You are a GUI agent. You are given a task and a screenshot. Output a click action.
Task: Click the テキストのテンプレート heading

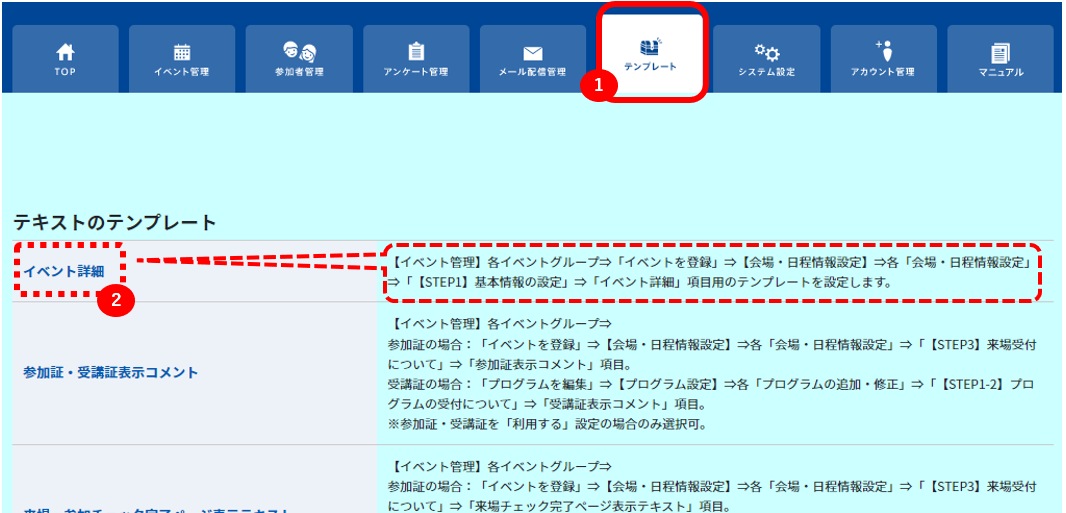(x=114, y=222)
